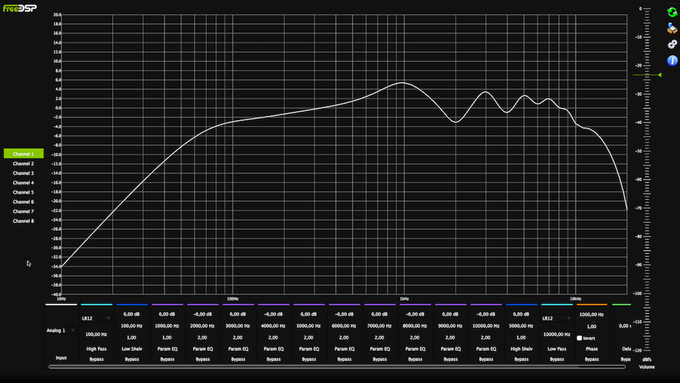Open the High Pass LR12 type dropdown
This screenshot has width=680, height=383.
(96, 318)
